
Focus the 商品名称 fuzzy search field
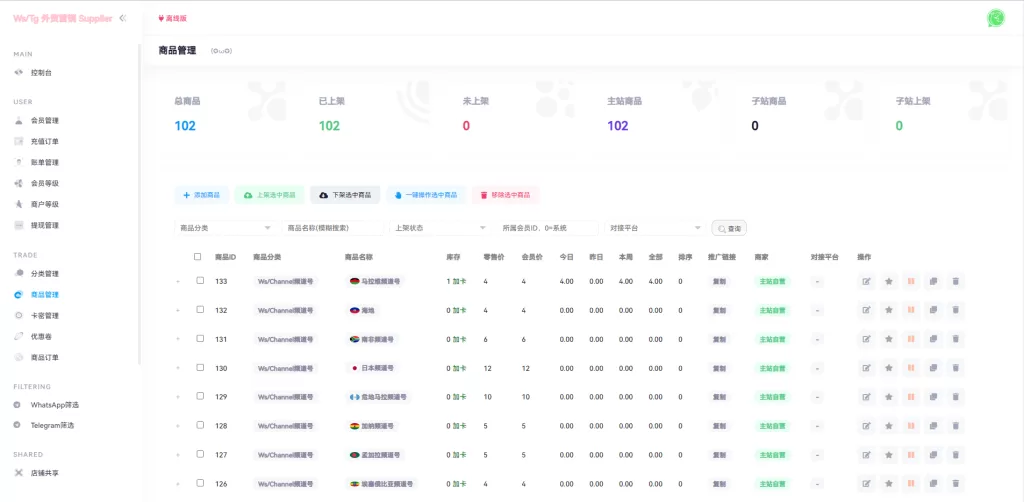[x=333, y=228]
